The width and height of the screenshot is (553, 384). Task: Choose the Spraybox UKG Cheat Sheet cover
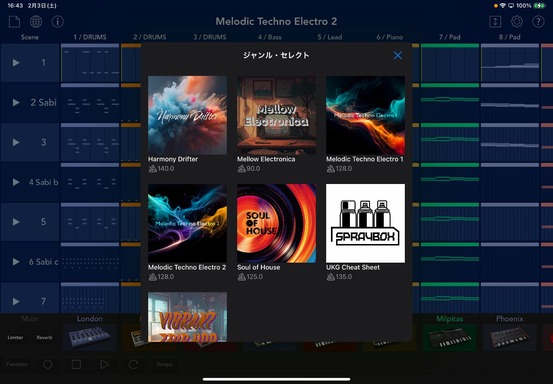365,223
